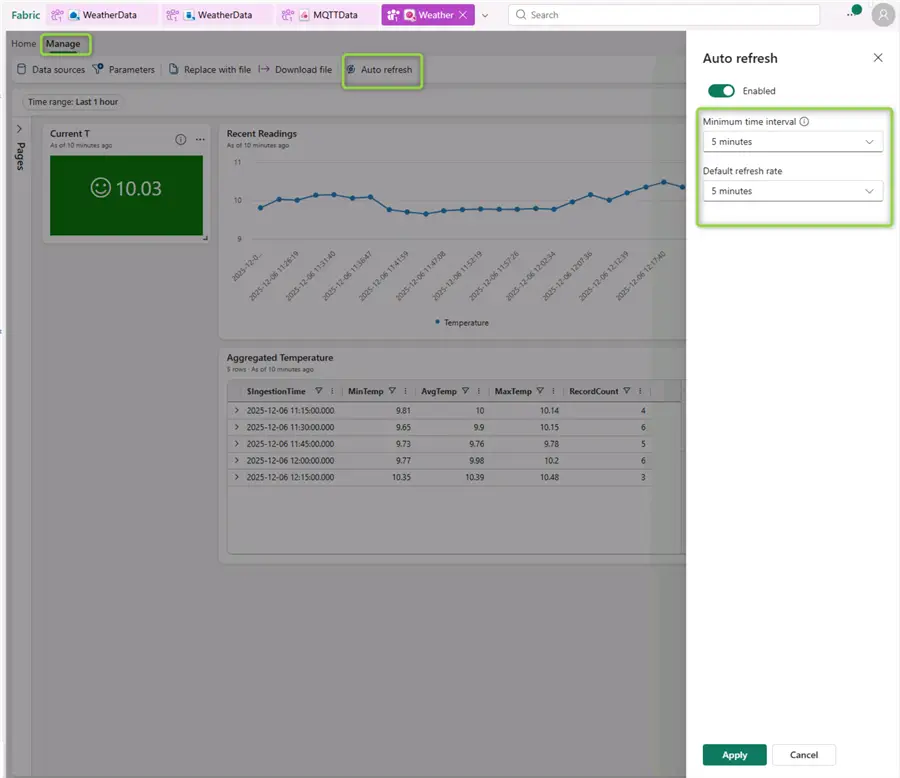Click the Time range: Last 1 hour filter
The image size is (900, 778).
pyautogui.click(x=73, y=102)
